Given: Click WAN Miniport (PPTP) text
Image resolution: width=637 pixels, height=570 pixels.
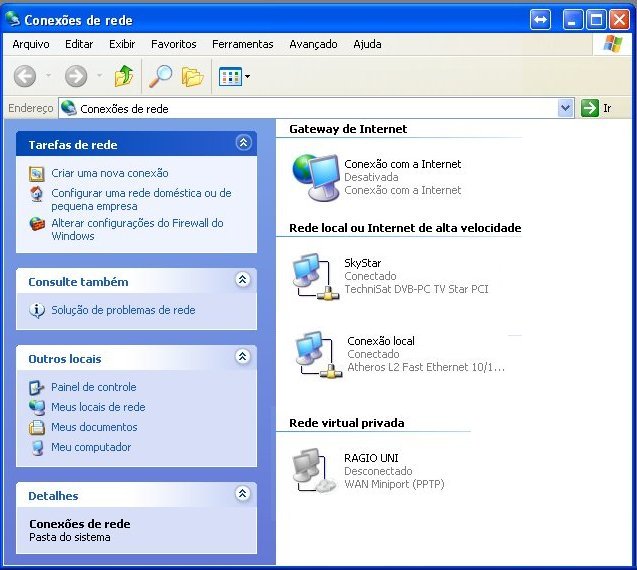Looking at the screenshot, I should [x=394, y=484].
